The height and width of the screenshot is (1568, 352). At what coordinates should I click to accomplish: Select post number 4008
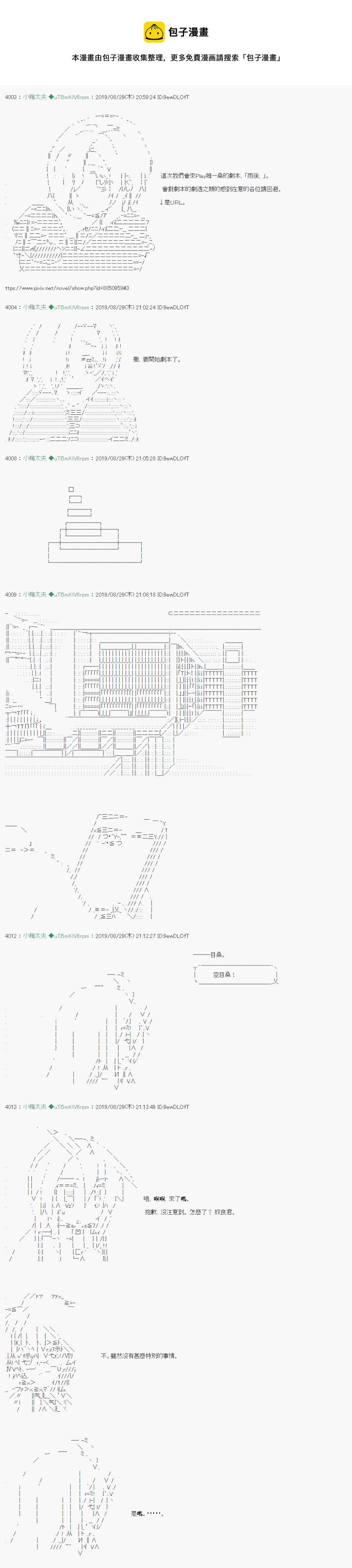pyautogui.click(x=10, y=458)
